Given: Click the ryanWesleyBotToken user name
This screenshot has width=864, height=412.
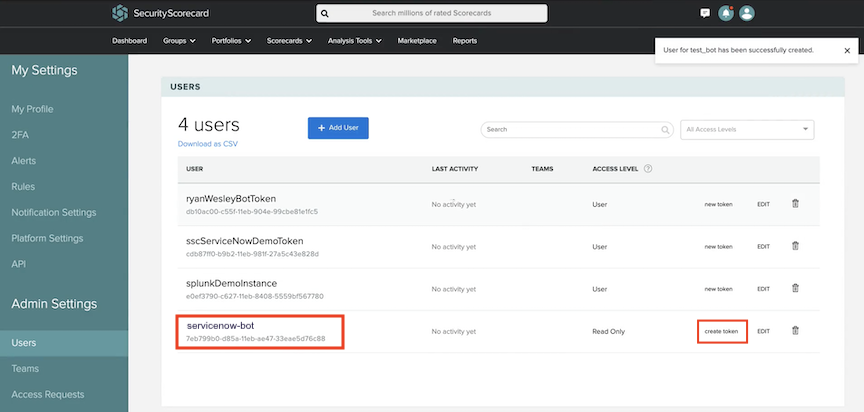Looking at the screenshot, I should click(231, 198).
